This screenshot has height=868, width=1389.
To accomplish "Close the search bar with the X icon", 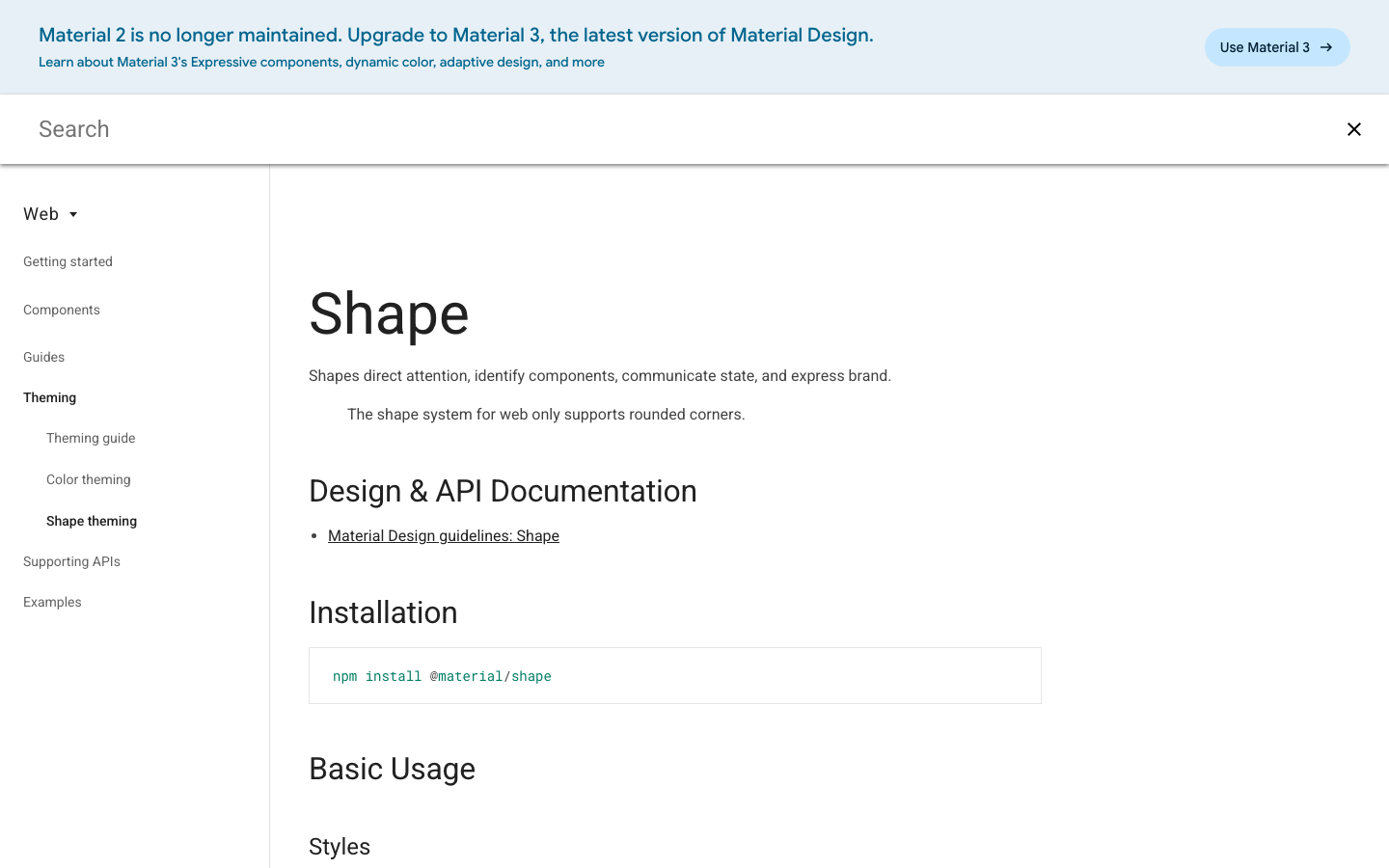I will 1354,129.
